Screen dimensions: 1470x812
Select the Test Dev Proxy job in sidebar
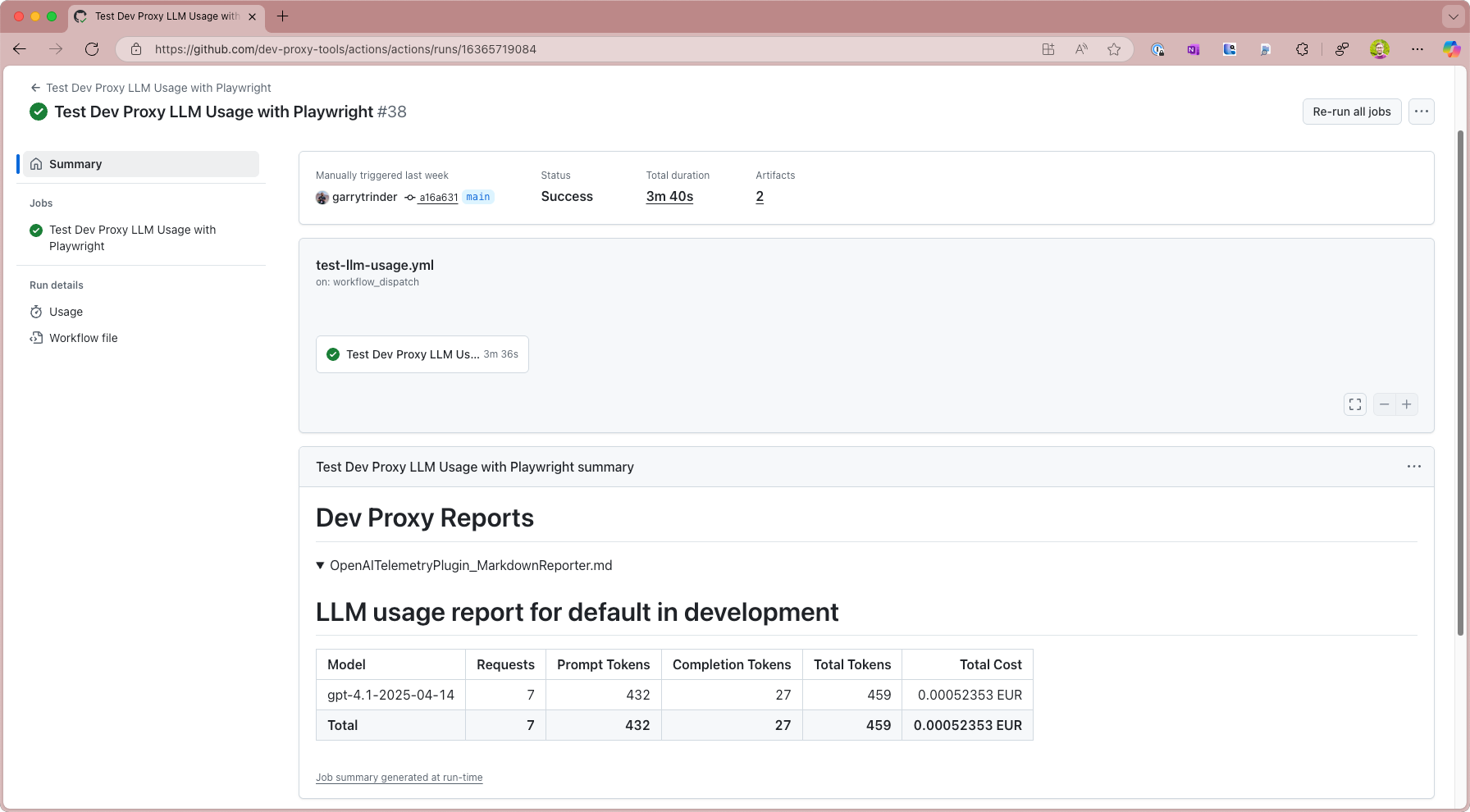pos(132,237)
